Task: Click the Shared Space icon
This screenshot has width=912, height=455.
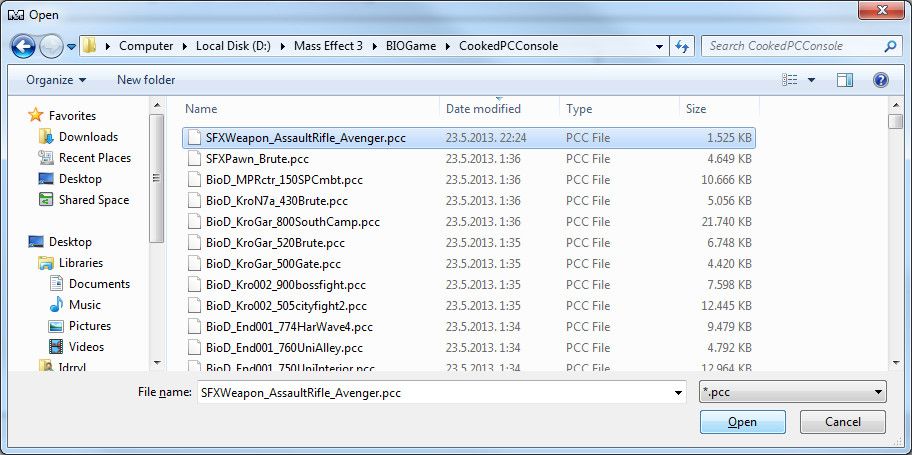Action: pyautogui.click(x=46, y=200)
